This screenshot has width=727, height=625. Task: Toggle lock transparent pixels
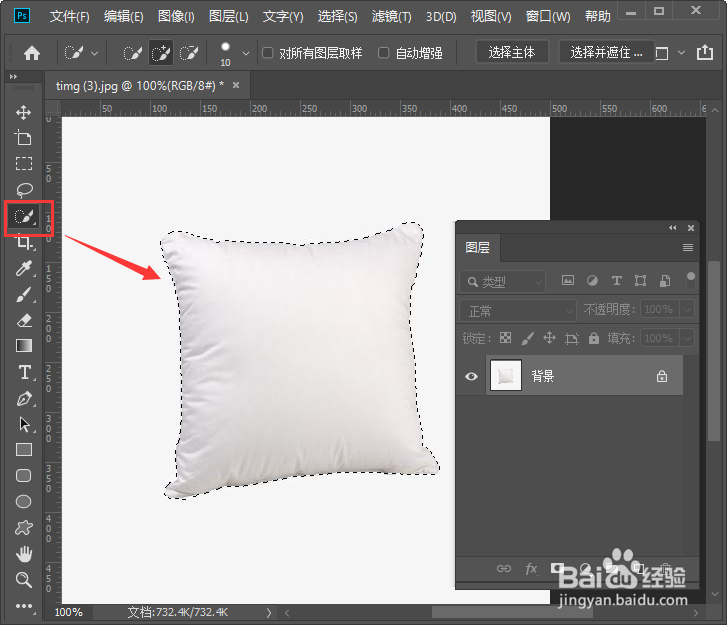505,338
